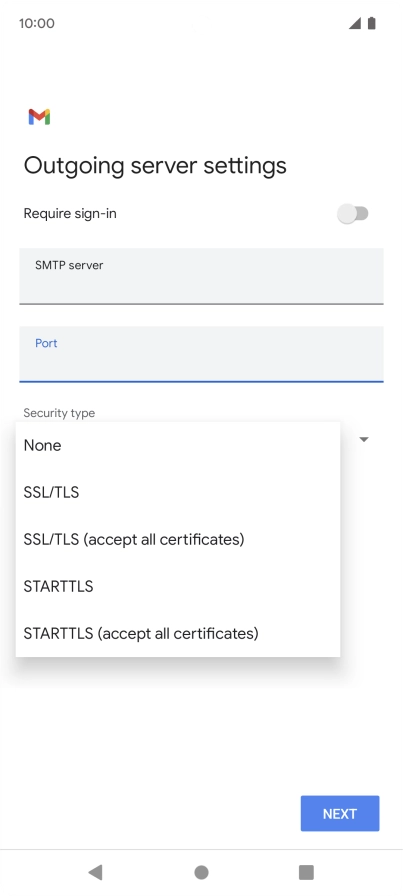Tap the NEXT button

tap(340, 813)
